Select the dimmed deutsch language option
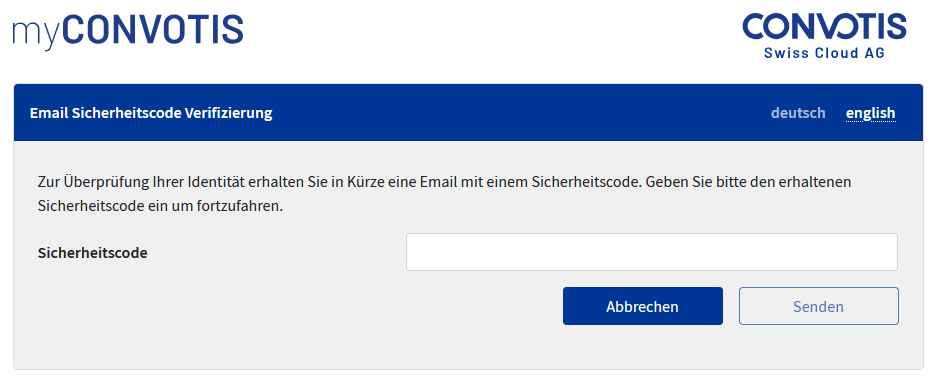This screenshot has width=936, height=391. click(x=798, y=113)
